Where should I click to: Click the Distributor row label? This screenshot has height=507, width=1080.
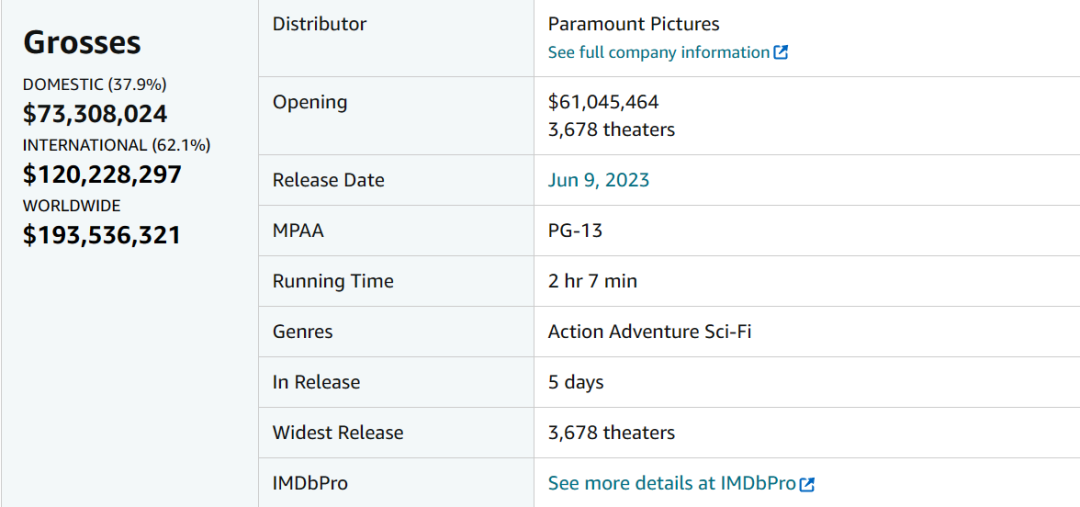click(319, 24)
